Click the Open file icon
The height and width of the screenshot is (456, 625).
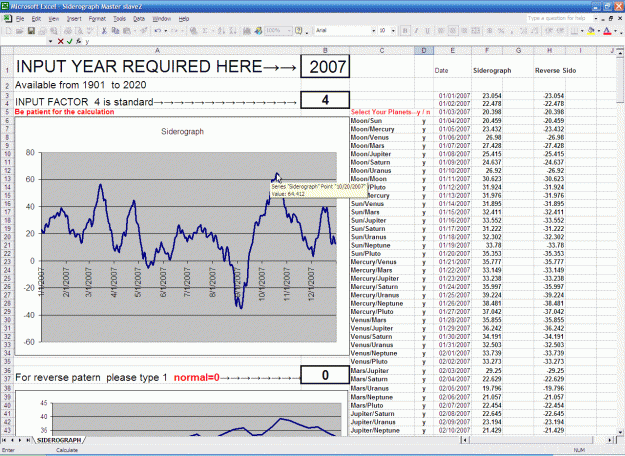click(x=20, y=31)
